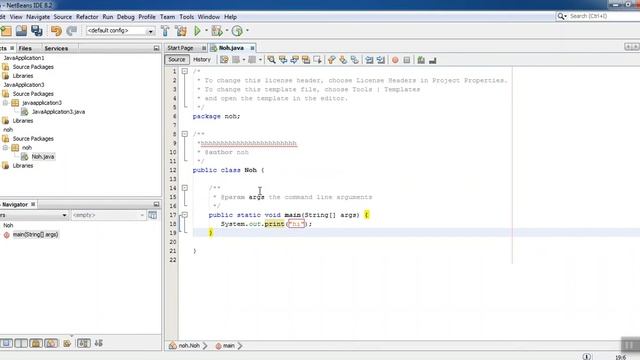Click the Search (Ctrl+I) input field

pyautogui.click(x=604, y=16)
